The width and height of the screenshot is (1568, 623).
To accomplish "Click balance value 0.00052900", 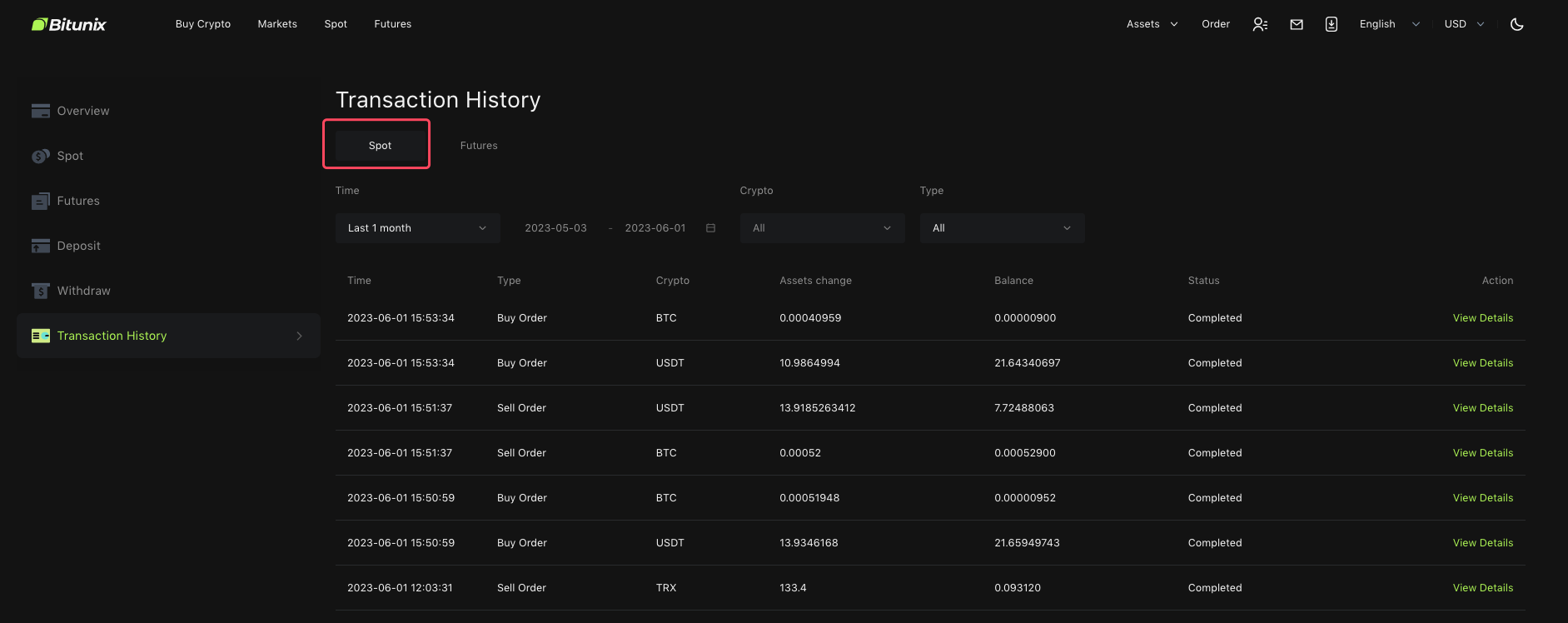I will 1025,453.
